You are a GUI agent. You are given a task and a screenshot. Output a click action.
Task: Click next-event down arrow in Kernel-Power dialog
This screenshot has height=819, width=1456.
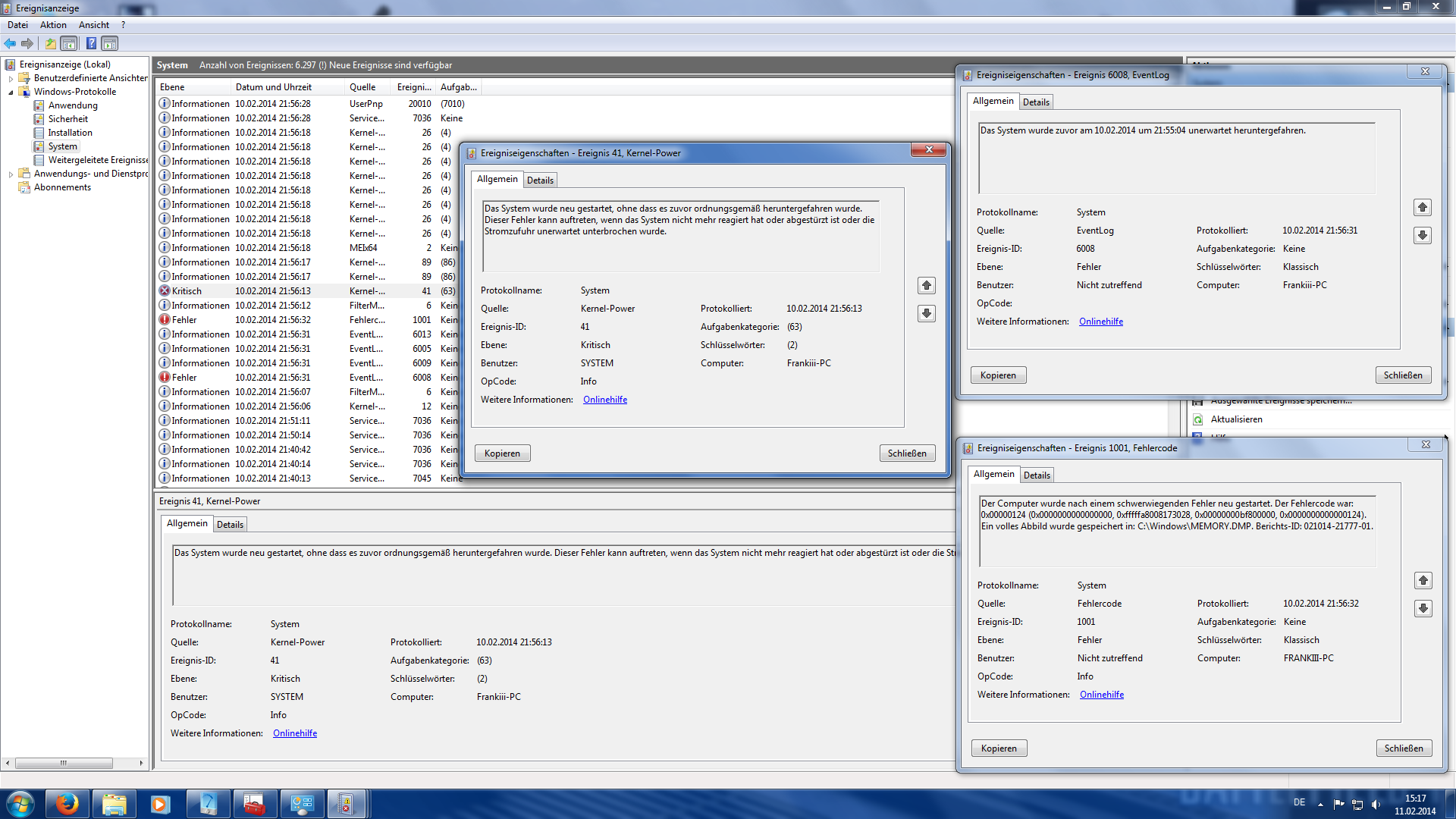926,313
